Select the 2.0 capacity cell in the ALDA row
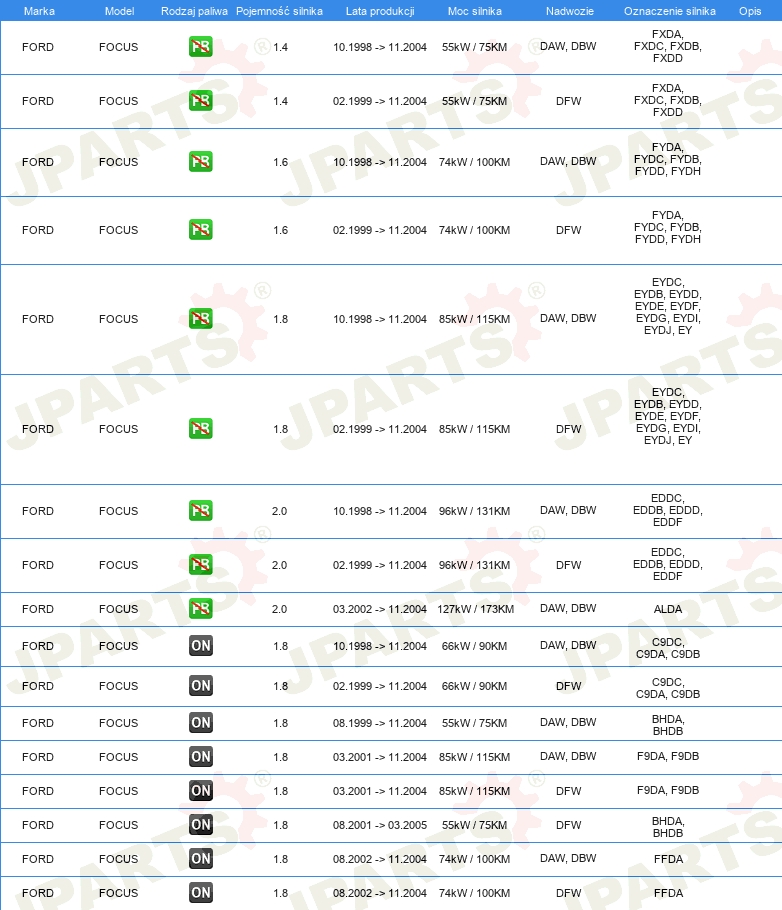This screenshot has height=910, width=782. 279,609
